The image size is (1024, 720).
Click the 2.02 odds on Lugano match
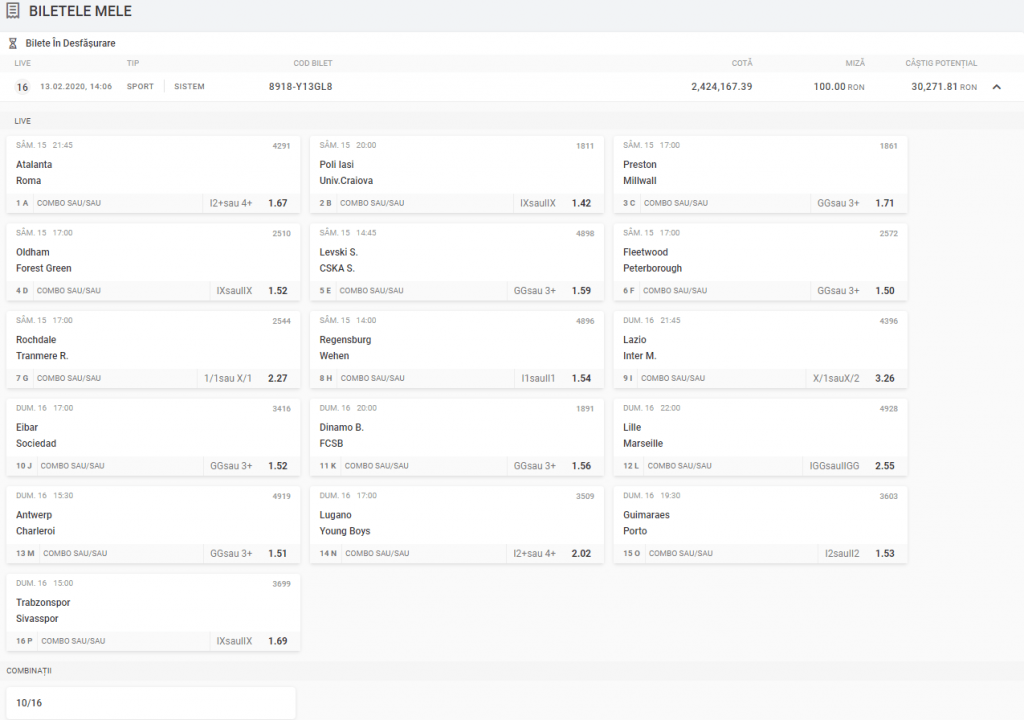[581, 554]
